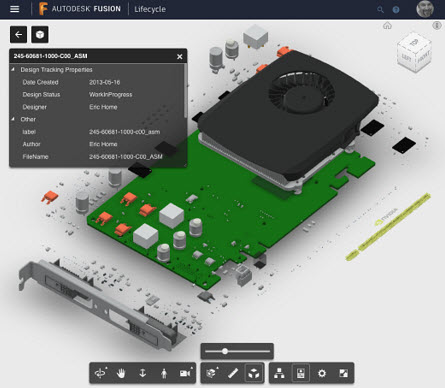Screen dimensions: 445x388
Task: Go back with the arrow button
Action: 18,34
